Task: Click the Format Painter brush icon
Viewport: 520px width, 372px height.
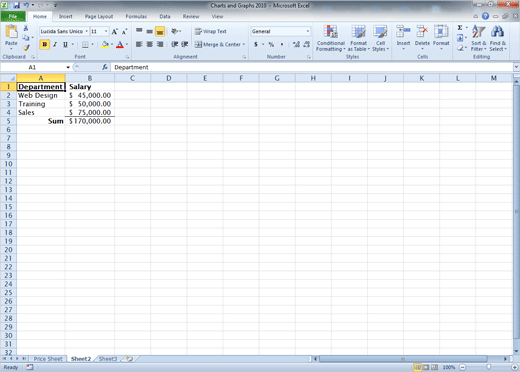Action: click(26, 48)
